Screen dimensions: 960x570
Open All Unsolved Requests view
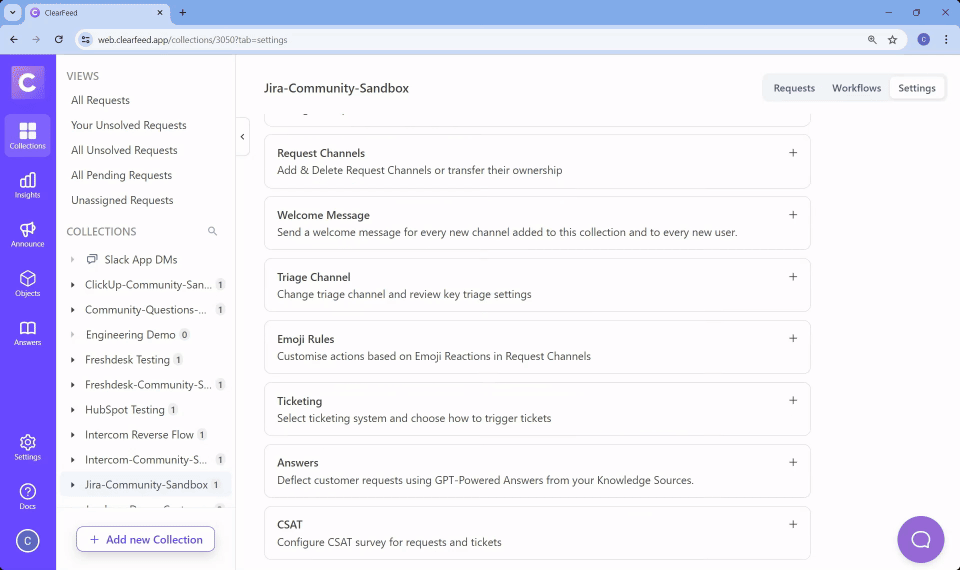[x=124, y=150]
